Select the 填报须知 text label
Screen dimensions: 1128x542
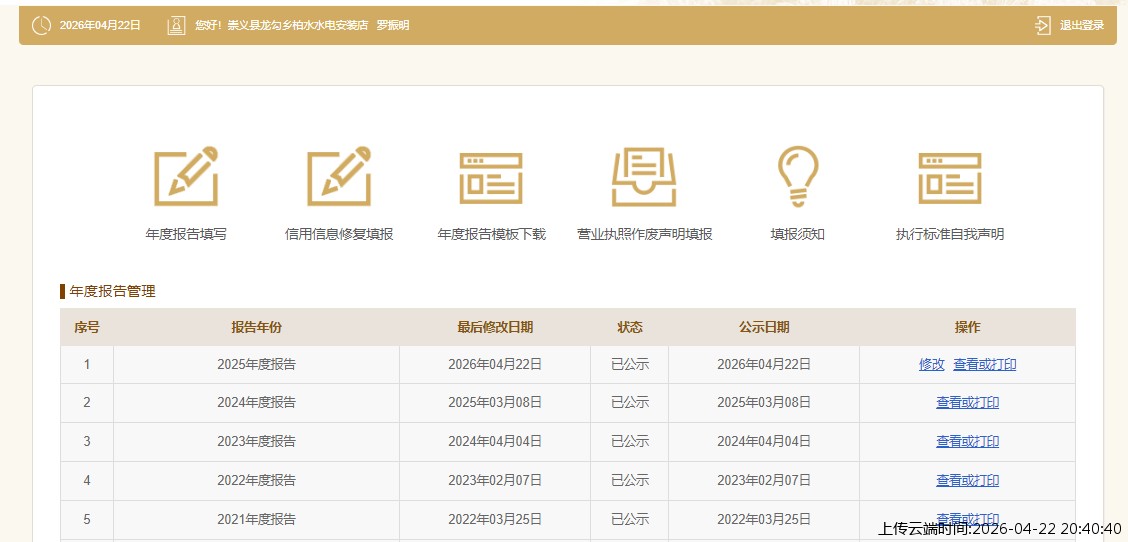[797, 235]
